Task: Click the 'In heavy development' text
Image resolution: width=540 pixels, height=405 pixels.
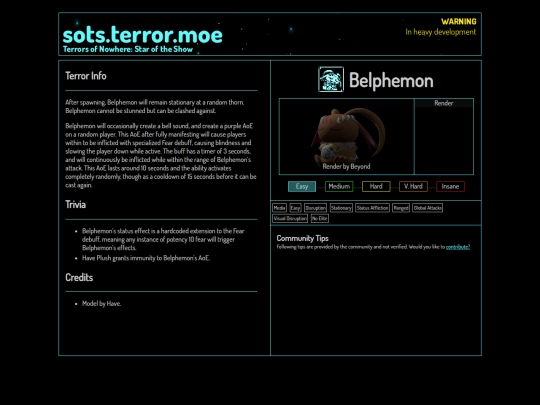Action: coord(440,32)
